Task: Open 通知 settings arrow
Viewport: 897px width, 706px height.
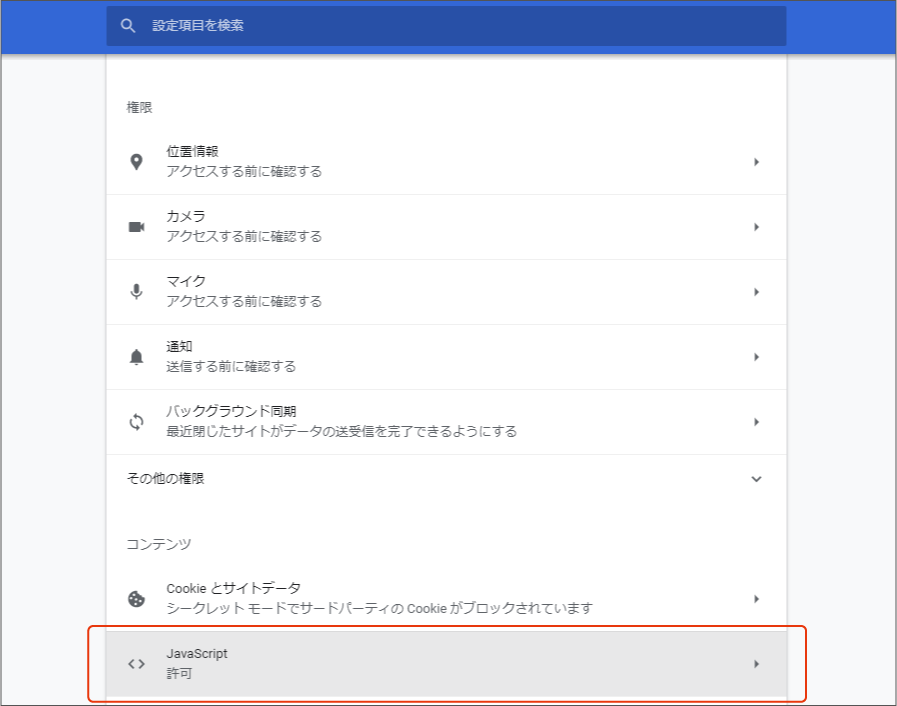Action: (x=756, y=357)
